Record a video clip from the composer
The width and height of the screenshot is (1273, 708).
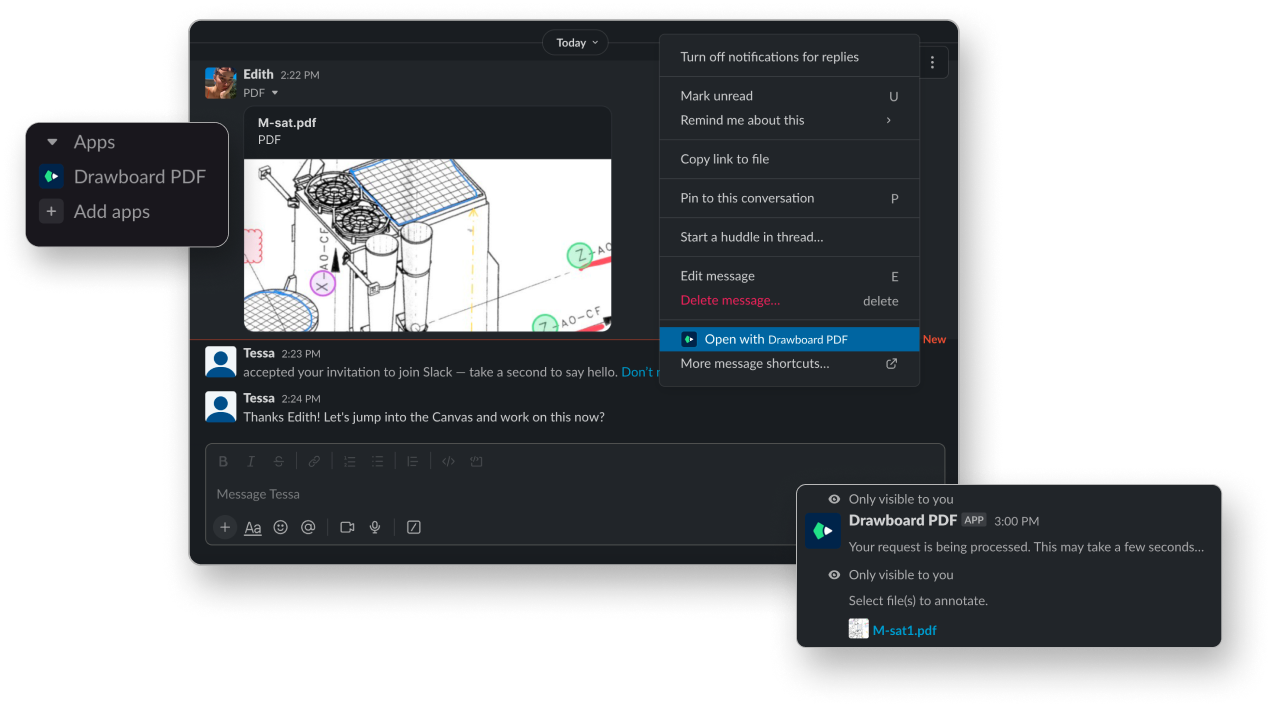(x=346, y=527)
